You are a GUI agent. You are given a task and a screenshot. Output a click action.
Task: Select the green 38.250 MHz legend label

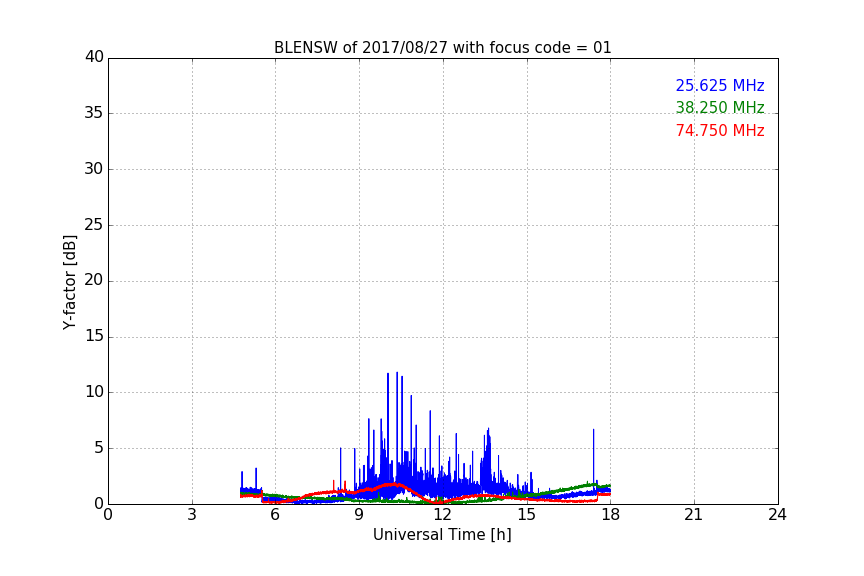(x=720, y=107)
